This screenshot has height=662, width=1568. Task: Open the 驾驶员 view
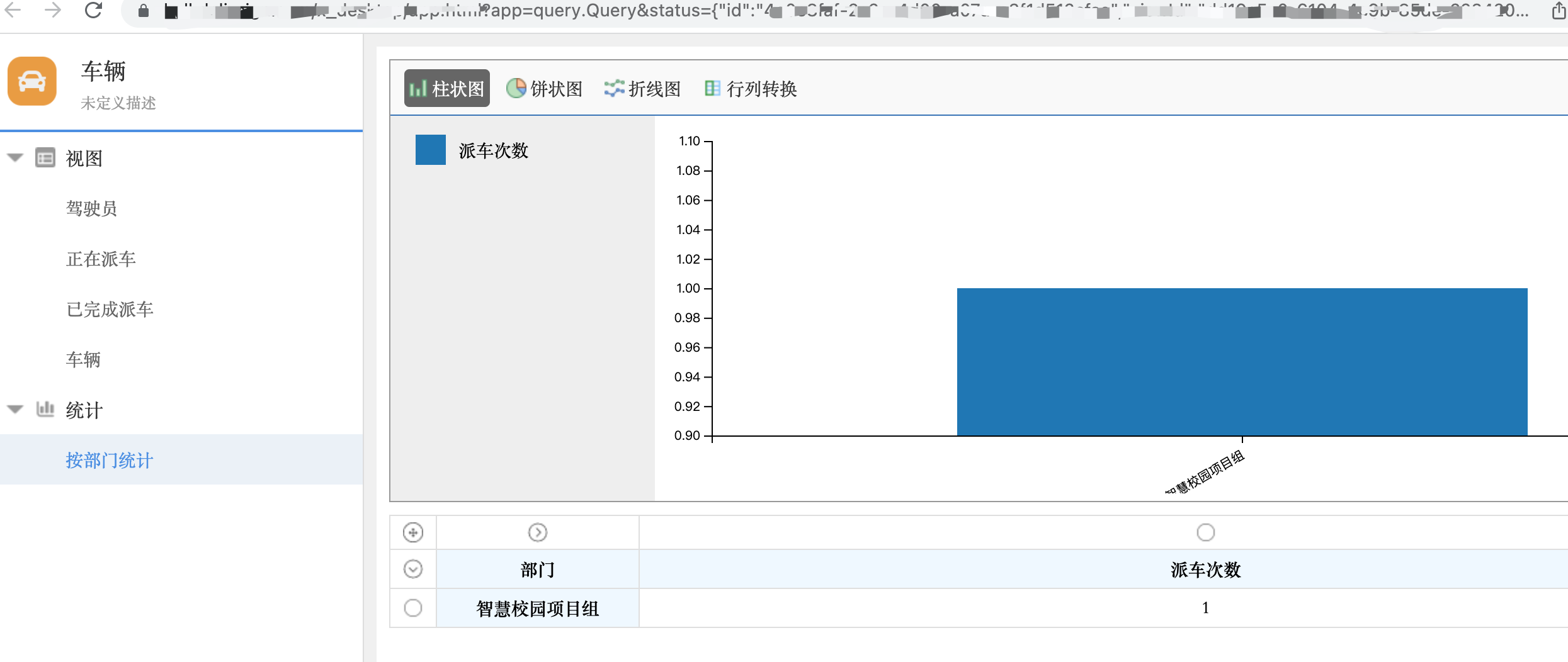pyautogui.click(x=92, y=208)
